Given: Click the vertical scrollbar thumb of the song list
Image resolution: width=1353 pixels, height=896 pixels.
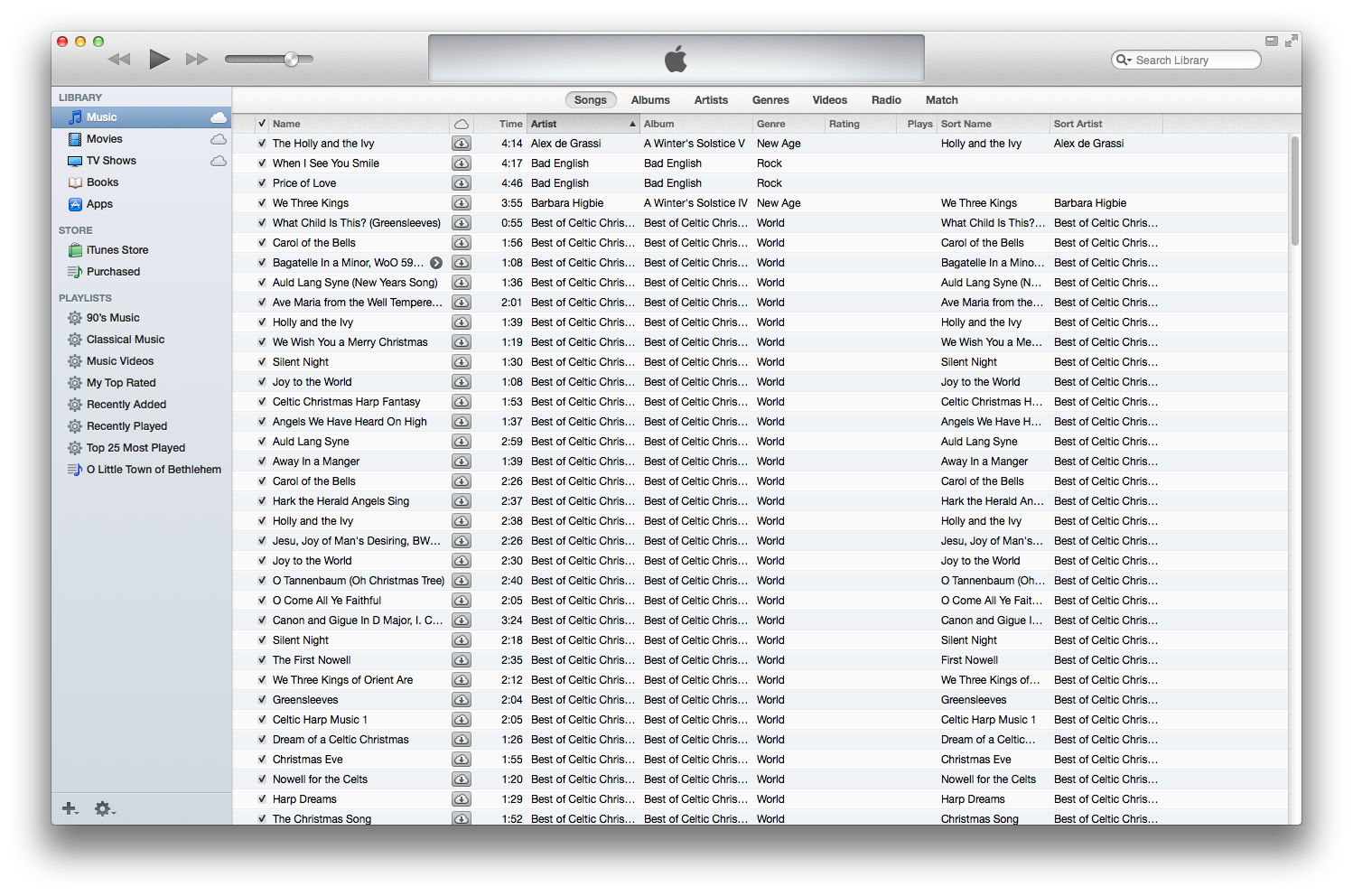Looking at the screenshot, I should (1295, 191).
